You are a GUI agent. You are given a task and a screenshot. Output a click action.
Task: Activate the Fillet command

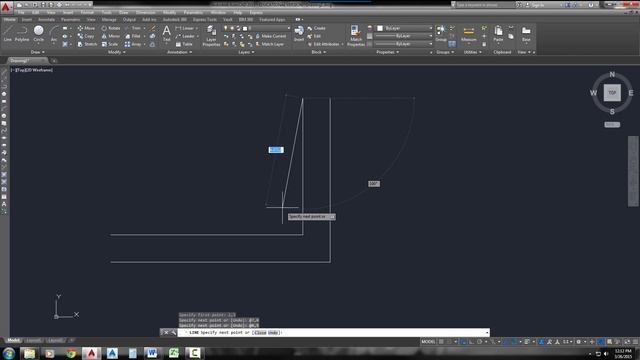click(133, 36)
